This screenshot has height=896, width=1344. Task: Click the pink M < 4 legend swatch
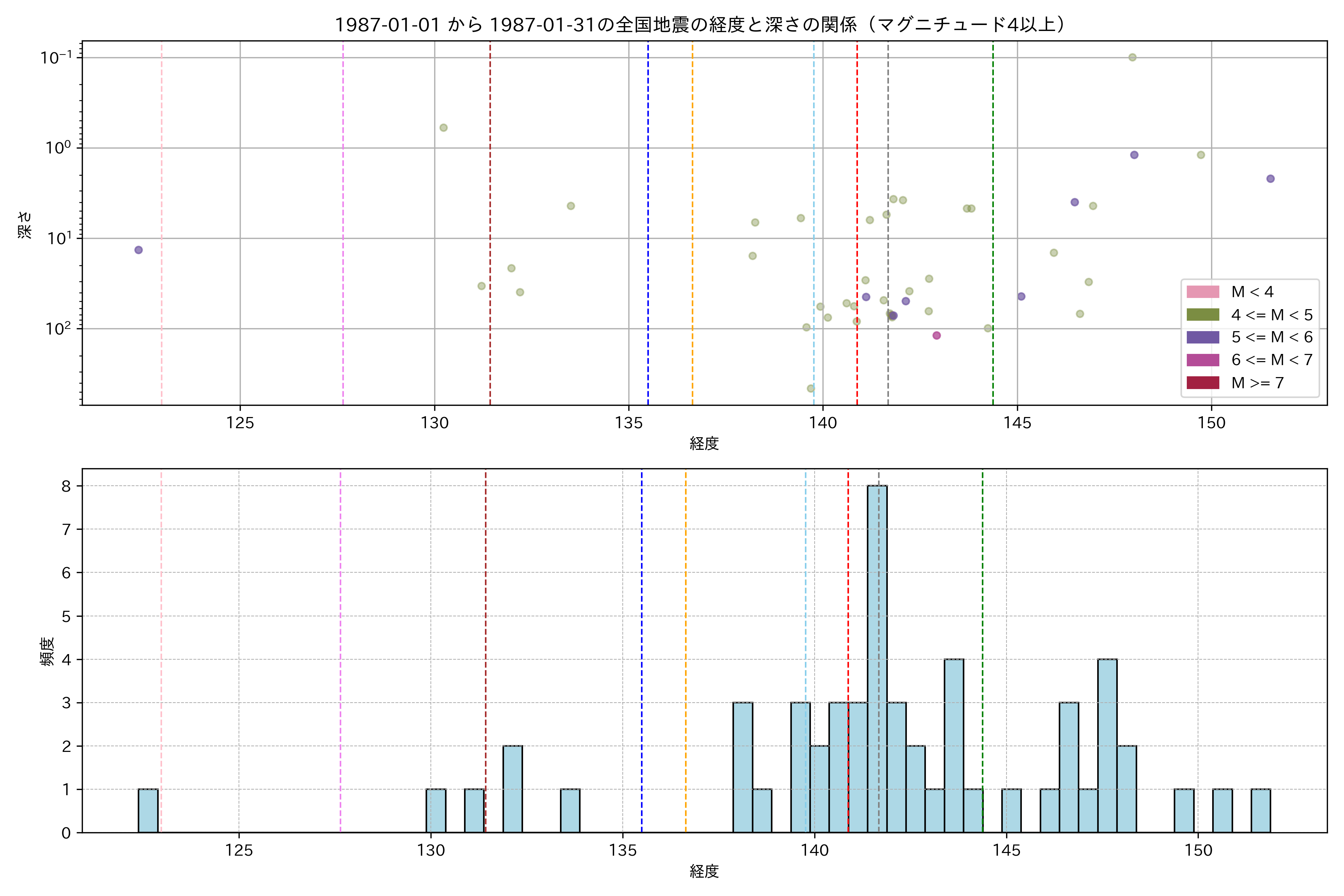click(1202, 292)
